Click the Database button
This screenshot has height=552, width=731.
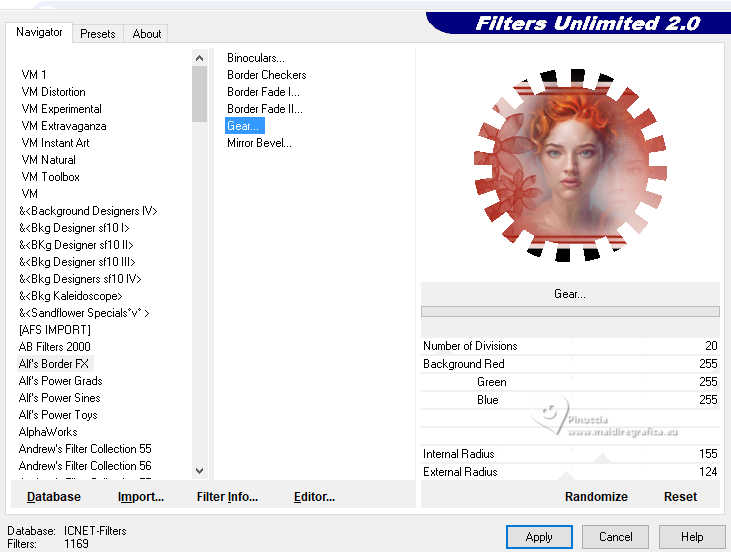(x=54, y=497)
